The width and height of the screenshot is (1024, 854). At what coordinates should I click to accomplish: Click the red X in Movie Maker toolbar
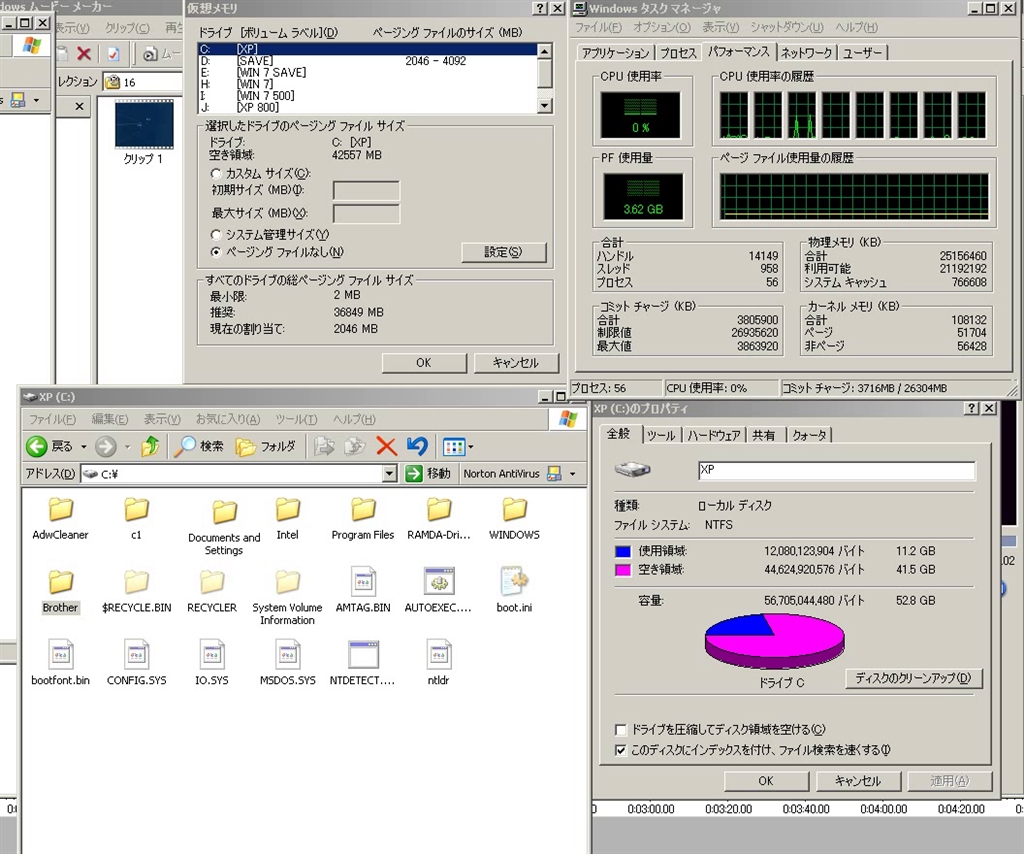pyautogui.click(x=84, y=54)
